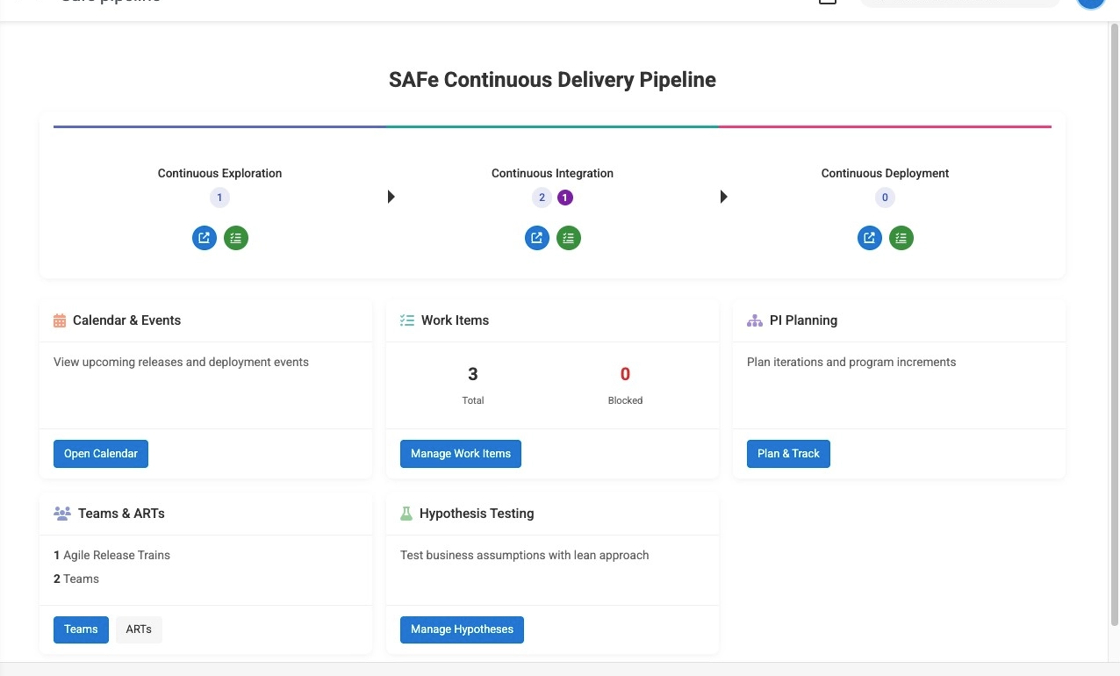Click the external link icon under Continuous Exploration
This screenshot has width=1120, height=676.
tap(204, 237)
